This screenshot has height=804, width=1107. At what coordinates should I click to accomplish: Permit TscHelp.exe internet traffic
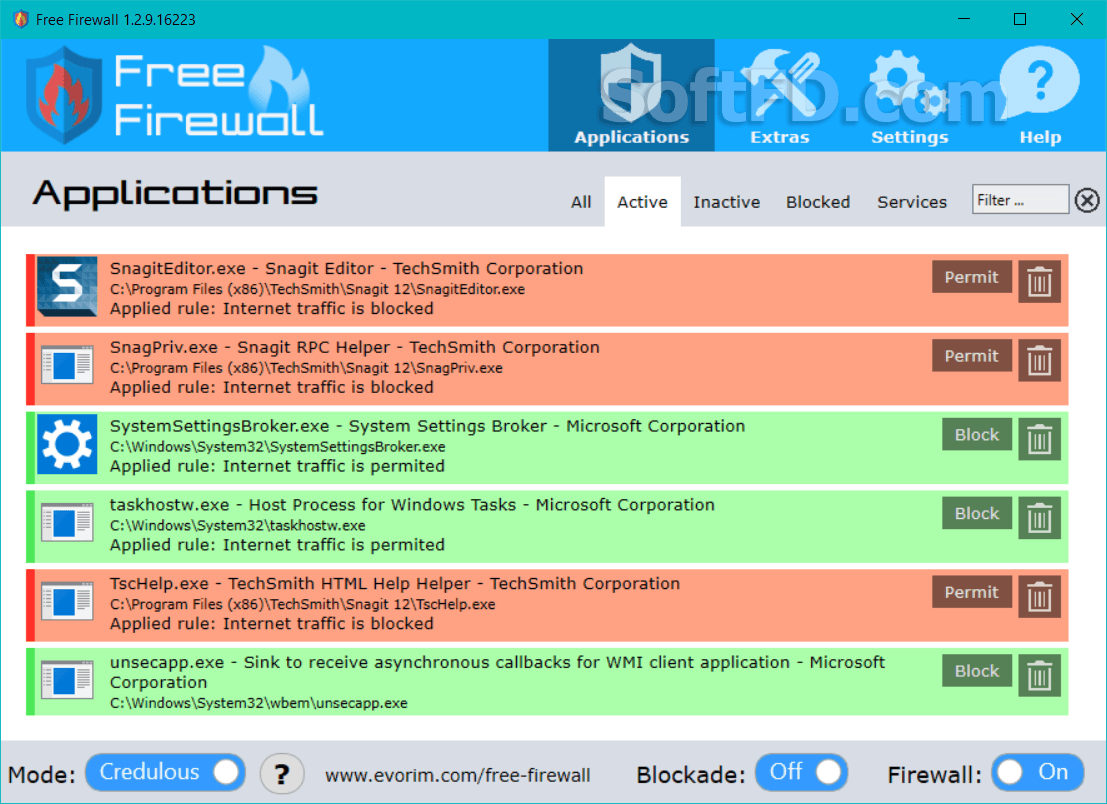[971, 592]
